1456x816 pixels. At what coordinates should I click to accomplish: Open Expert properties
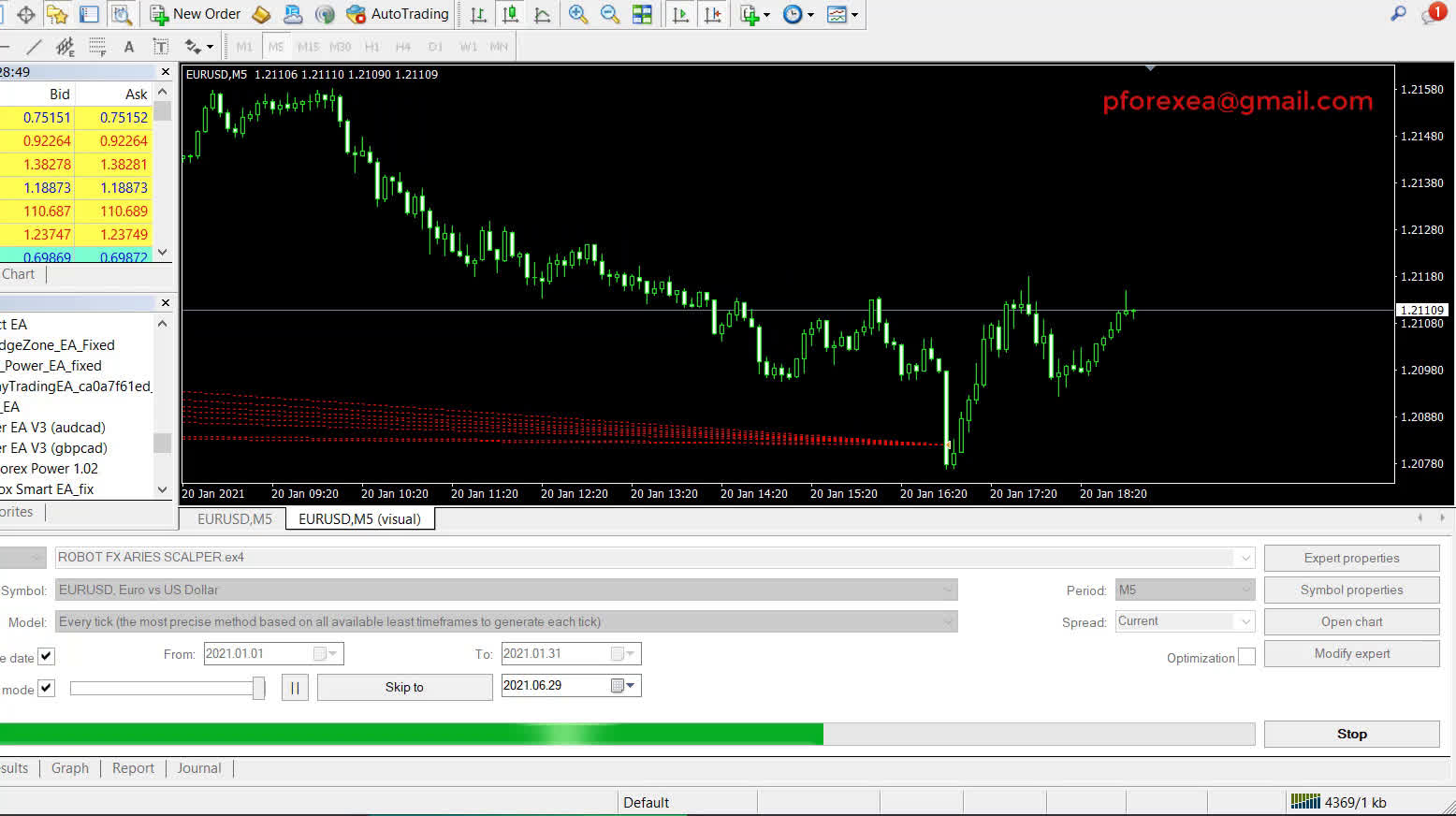(x=1351, y=558)
